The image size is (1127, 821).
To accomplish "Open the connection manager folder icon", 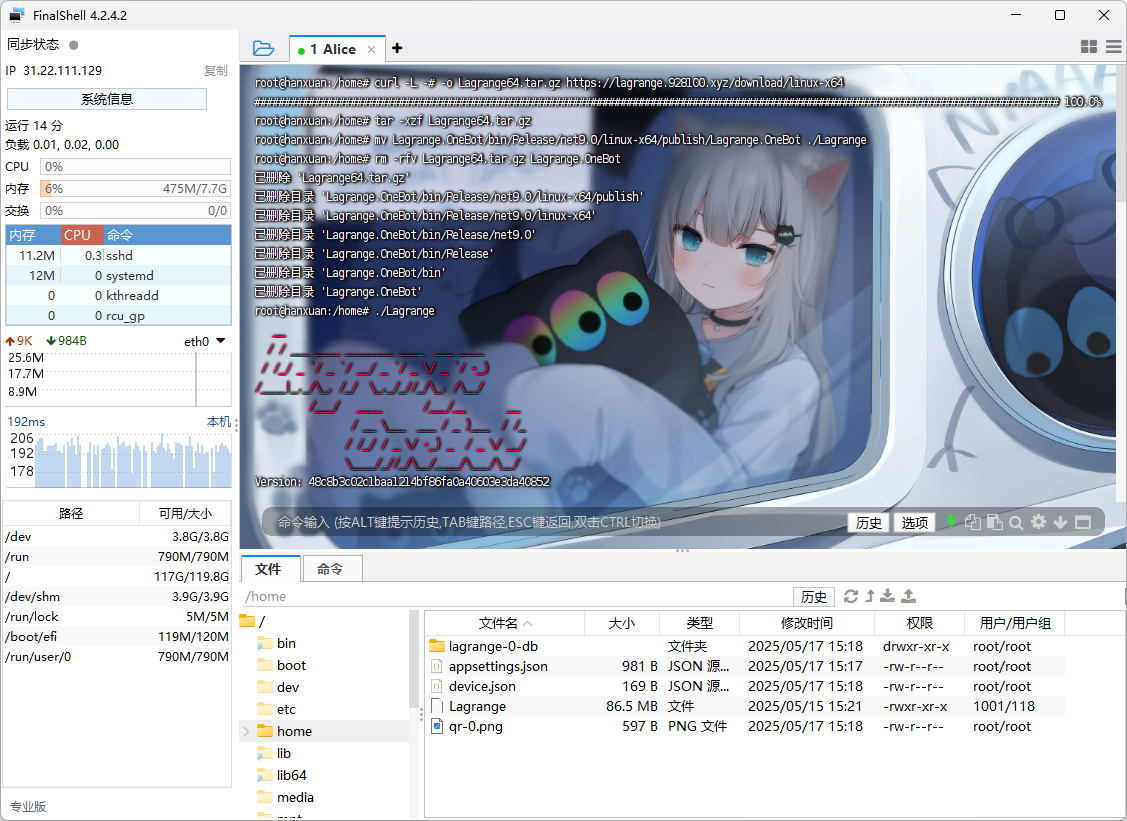I will click(x=263, y=48).
